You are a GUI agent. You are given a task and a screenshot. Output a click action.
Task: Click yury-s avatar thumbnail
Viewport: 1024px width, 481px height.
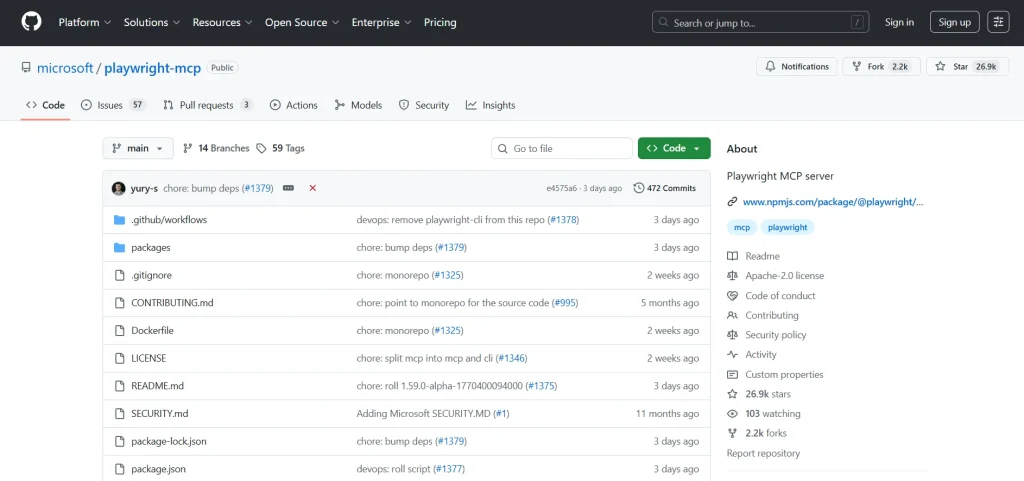coord(119,188)
